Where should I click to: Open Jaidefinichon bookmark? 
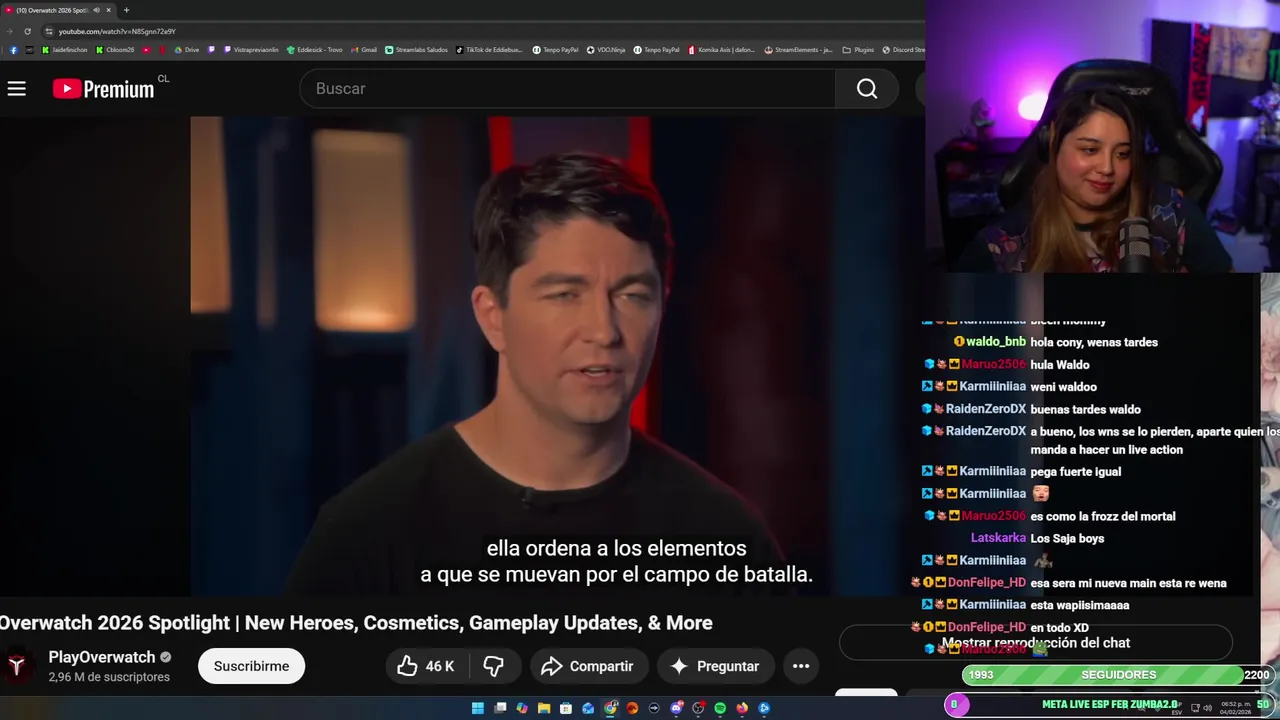coord(65,49)
